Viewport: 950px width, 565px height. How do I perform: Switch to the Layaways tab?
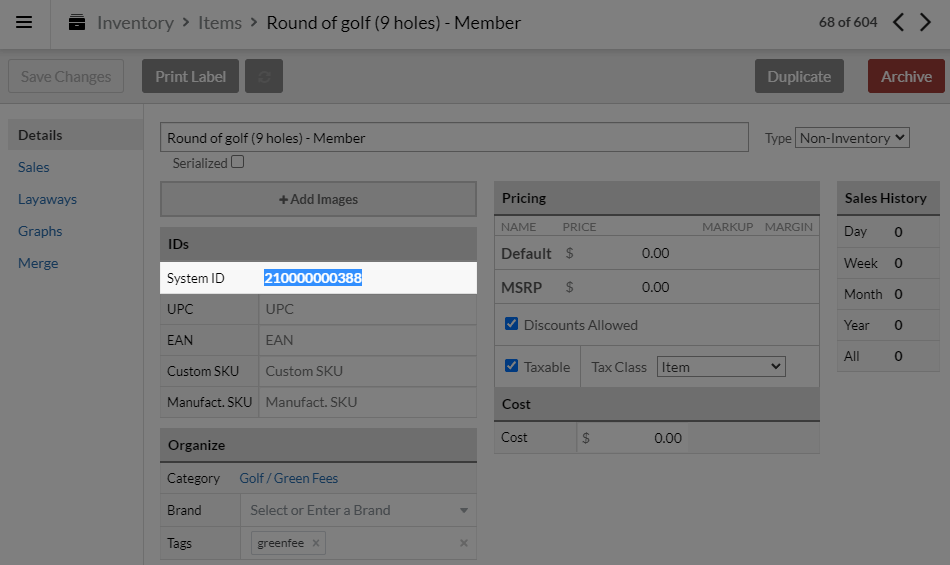[x=47, y=199]
